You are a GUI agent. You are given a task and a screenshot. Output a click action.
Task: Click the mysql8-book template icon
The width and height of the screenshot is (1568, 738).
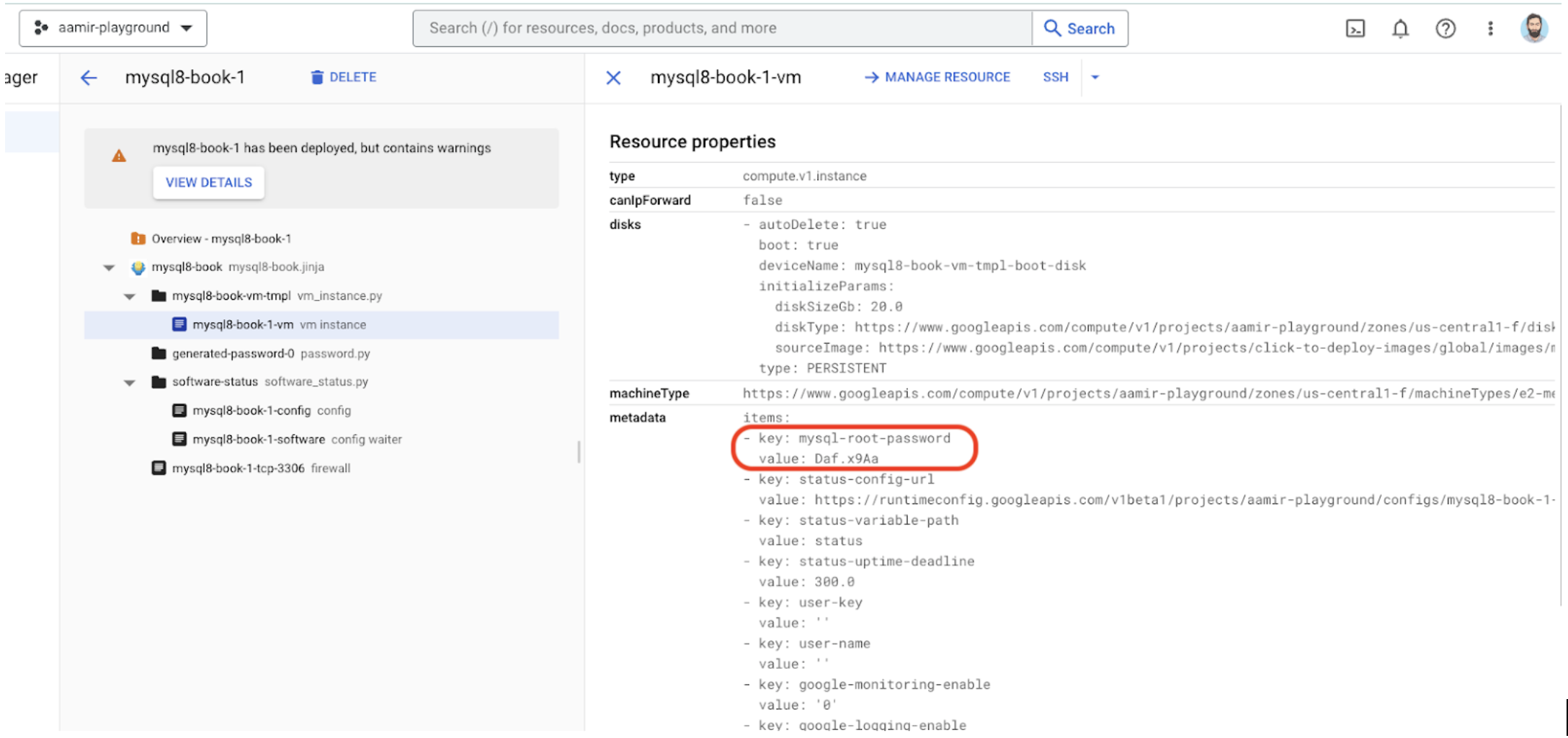[138, 267]
